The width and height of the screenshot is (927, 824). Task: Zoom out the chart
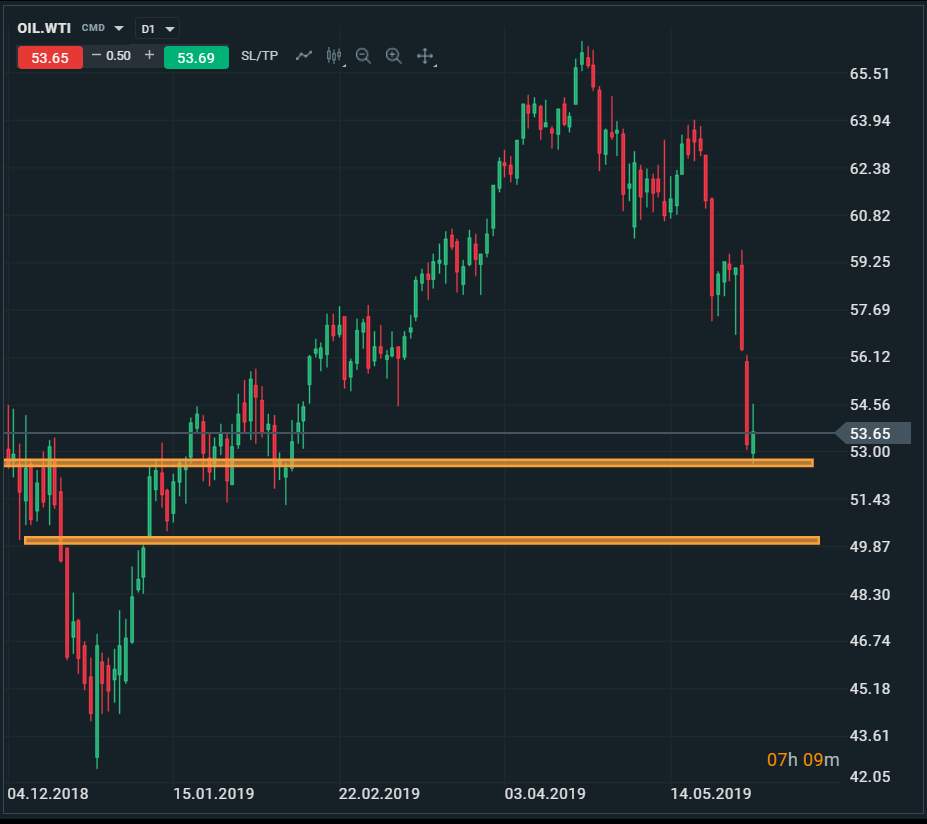coord(363,56)
